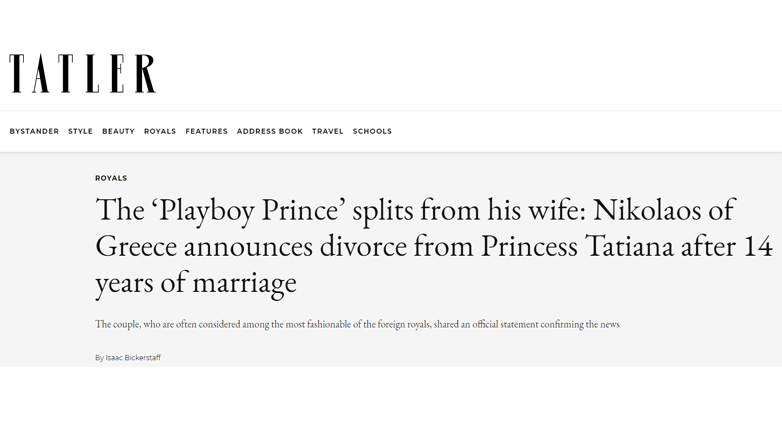The height and width of the screenshot is (440, 782).
Task: Click the article summary starting 'The couple'
Action: (357, 324)
